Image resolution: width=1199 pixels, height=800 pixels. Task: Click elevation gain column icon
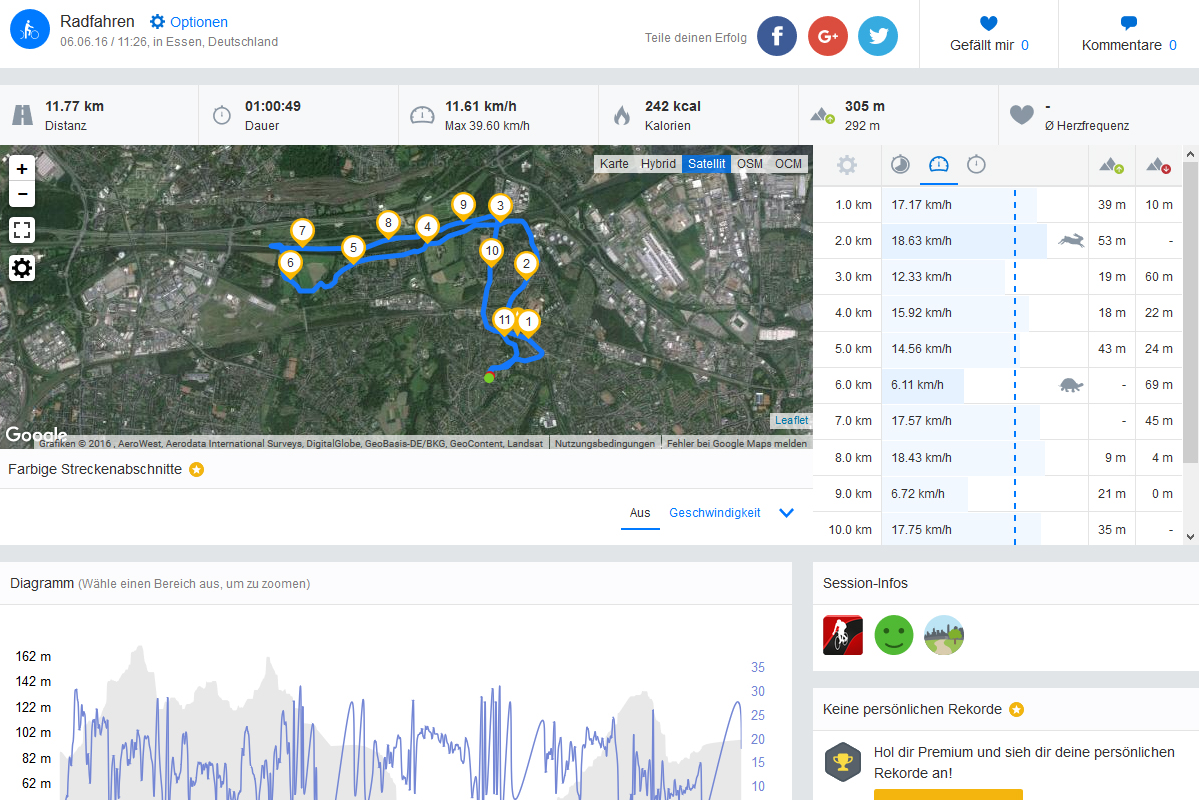tap(1112, 165)
